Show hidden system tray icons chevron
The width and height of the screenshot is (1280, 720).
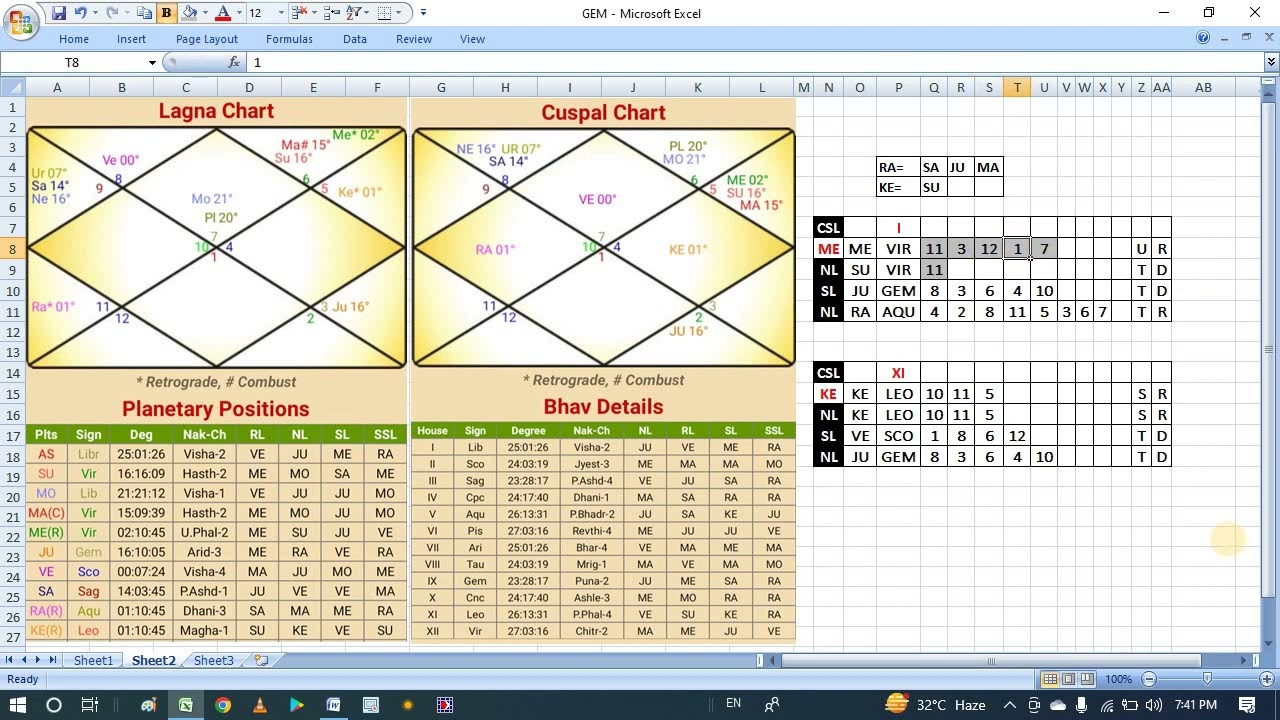[1009, 705]
